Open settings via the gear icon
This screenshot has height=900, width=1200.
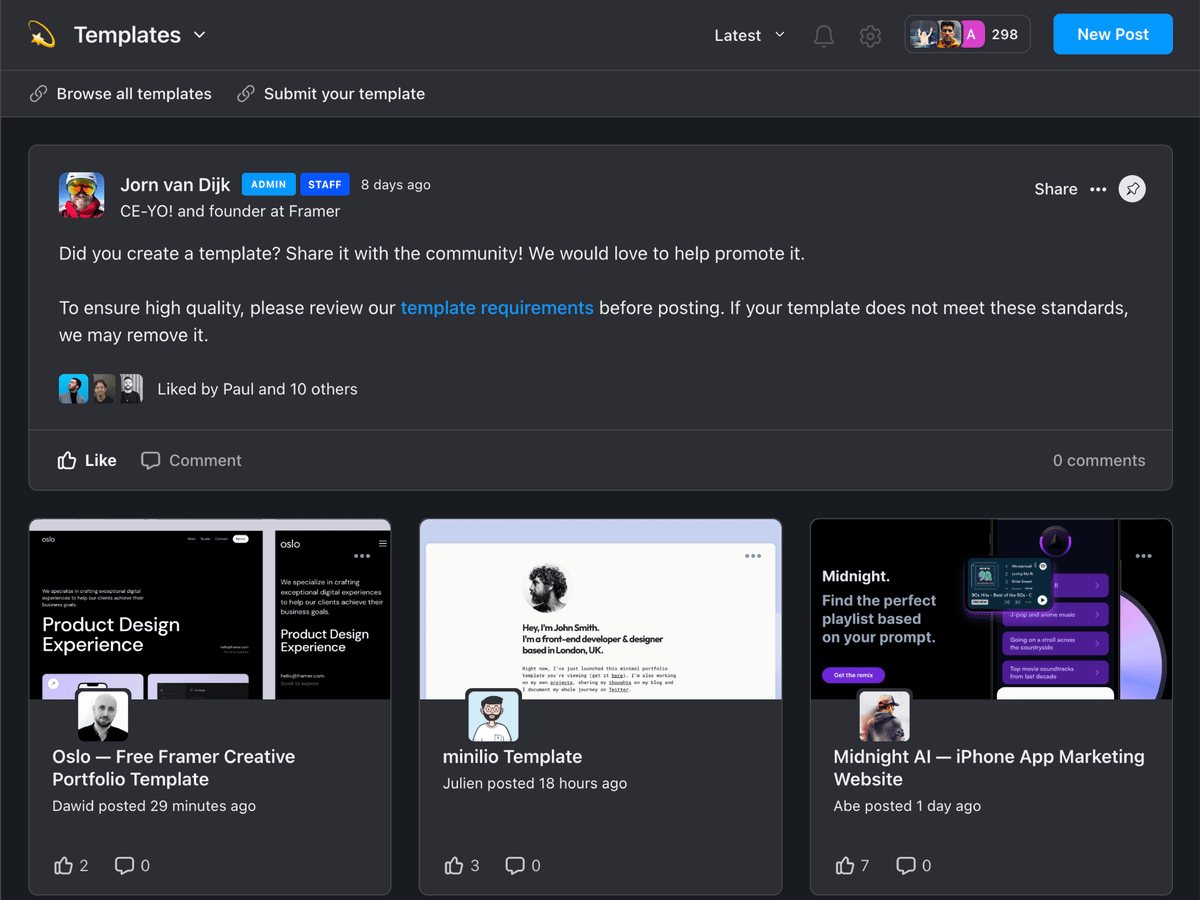(x=870, y=36)
